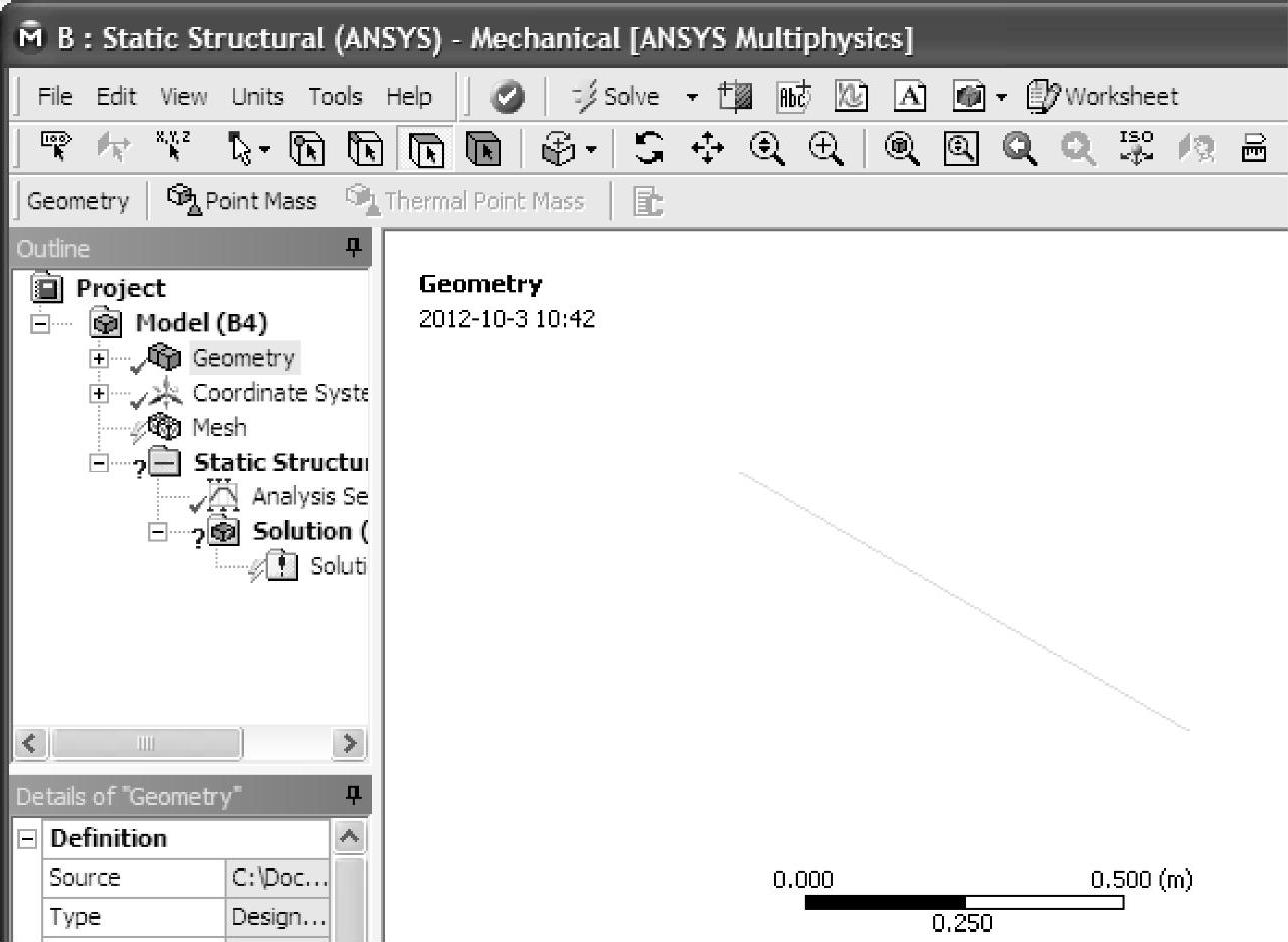Enable the vertex selection filter
The image size is (1288, 942).
tap(307, 150)
